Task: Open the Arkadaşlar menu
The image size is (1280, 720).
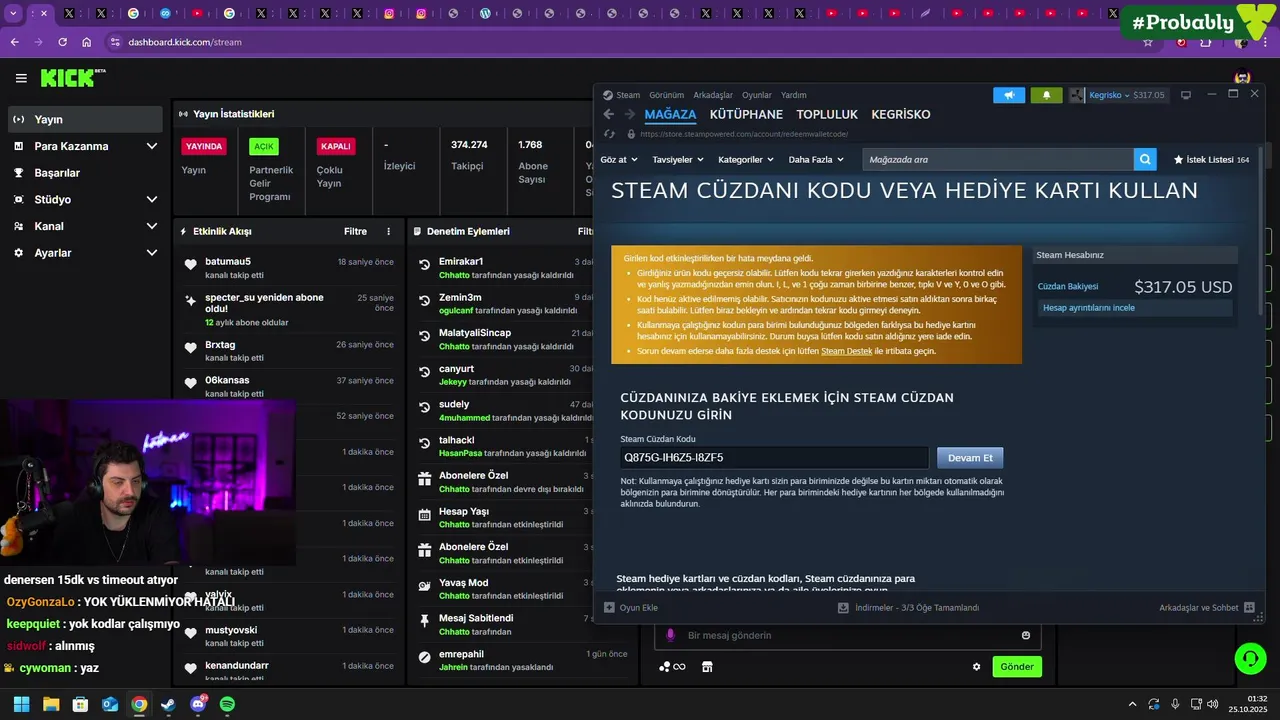Action: click(713, 95)
